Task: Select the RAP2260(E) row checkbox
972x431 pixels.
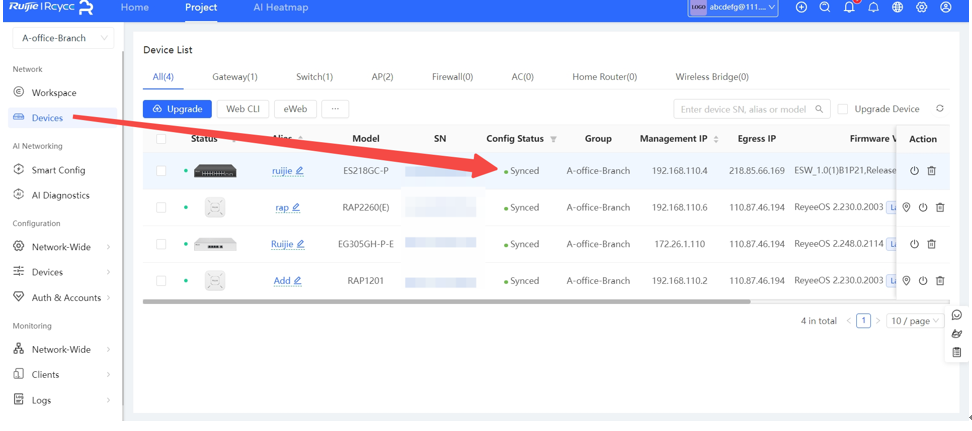Action: tap(161, 208)
